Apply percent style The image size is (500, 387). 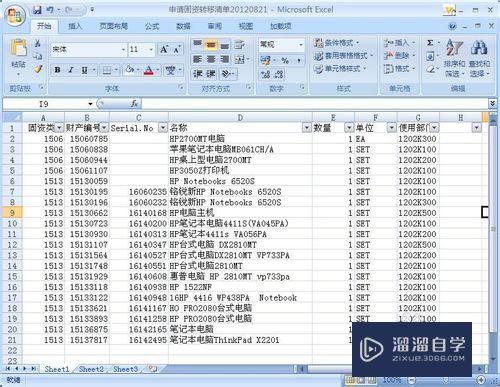(285, 60)
